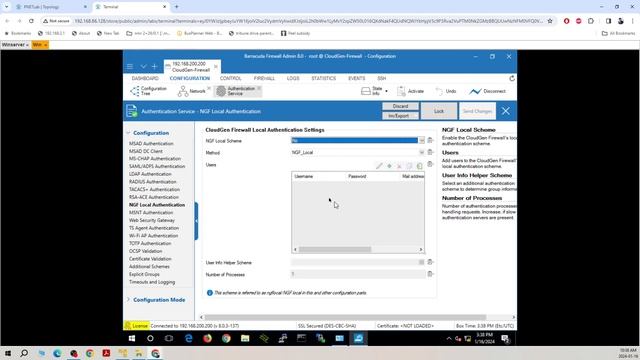Image resolution: width=640 pixels, height=360 pixels.
Task: Select MSAD Authentication in the sidebar
Action: [151, 144]
